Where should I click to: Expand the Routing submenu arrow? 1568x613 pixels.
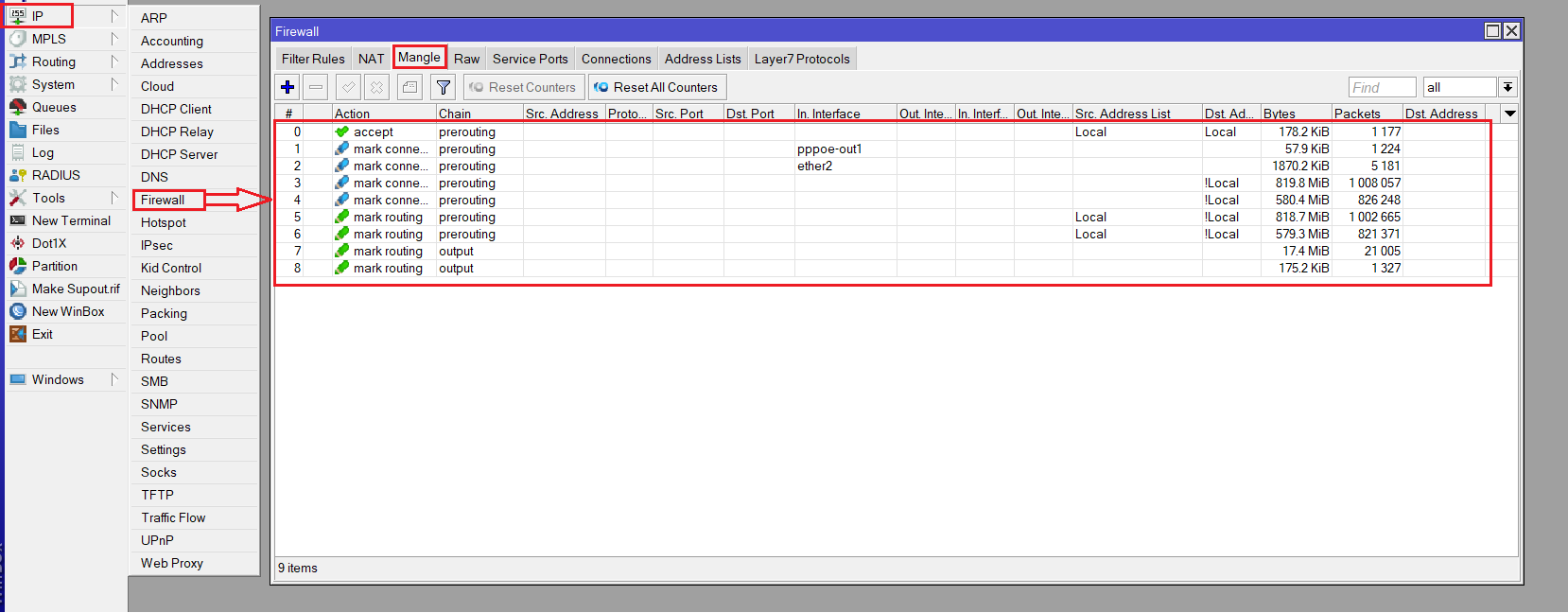[114, 61]
